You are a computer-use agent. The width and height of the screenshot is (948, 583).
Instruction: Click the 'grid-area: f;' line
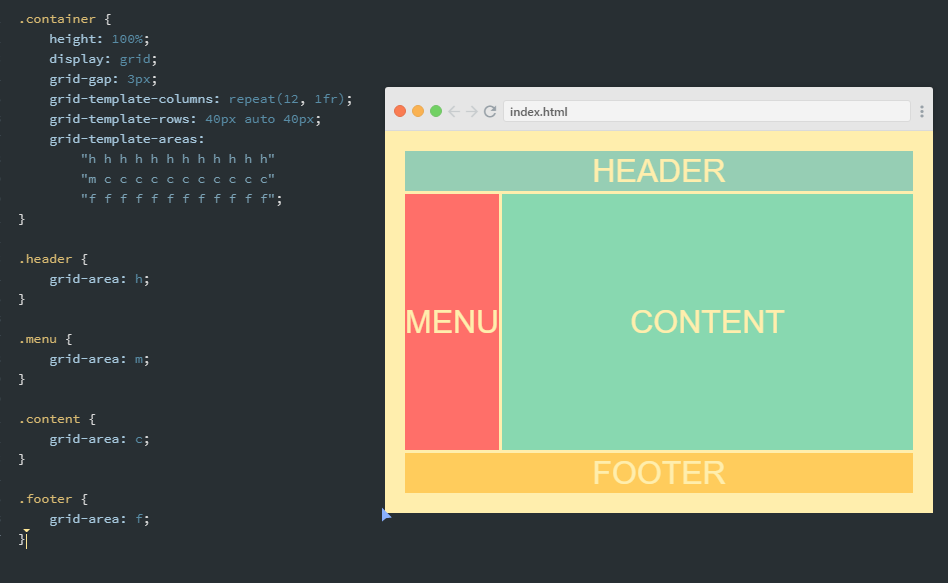[99, 519]
